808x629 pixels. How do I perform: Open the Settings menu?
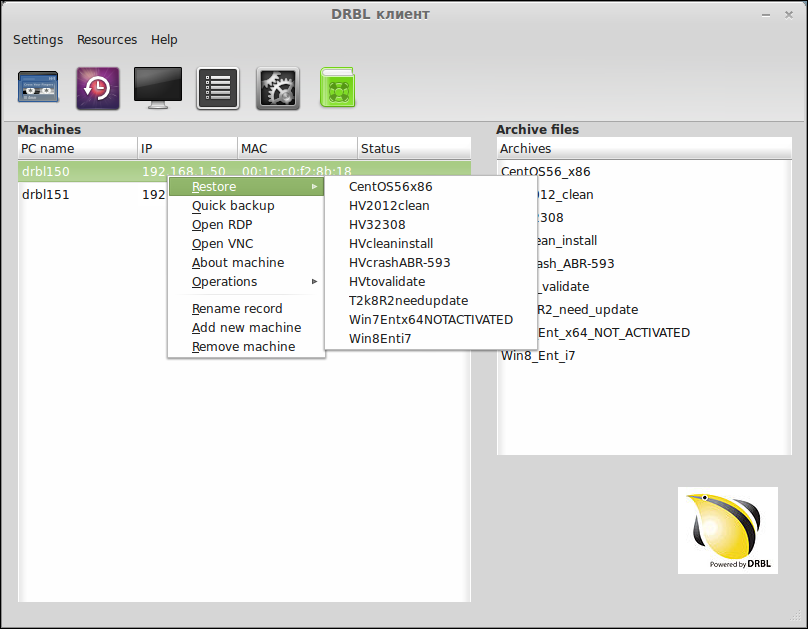coord(38,40)
